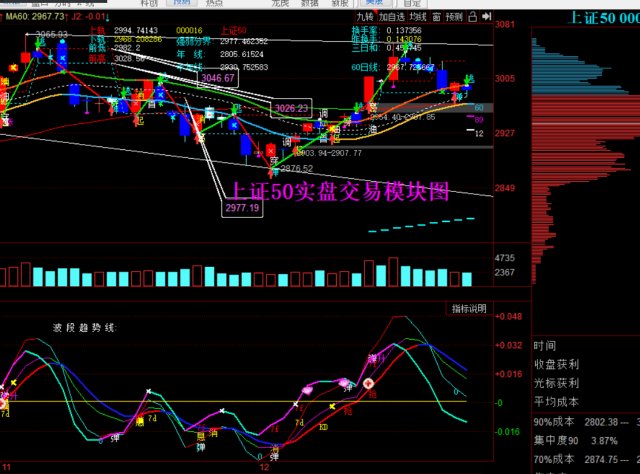Open the 指标说明 indicator description
640x474 pixels.
pyautogui.click(x=469, y=308)
